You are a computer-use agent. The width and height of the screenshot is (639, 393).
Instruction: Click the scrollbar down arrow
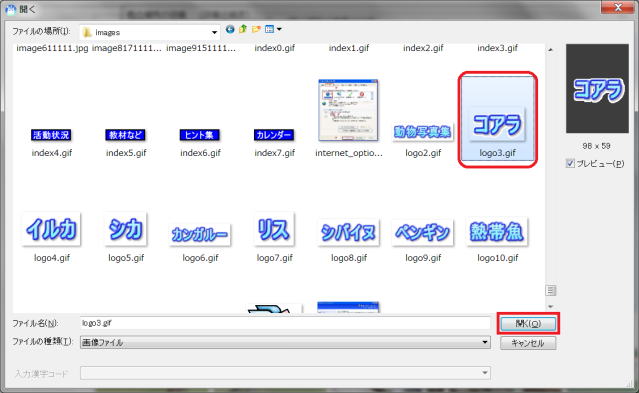point(551,307)
